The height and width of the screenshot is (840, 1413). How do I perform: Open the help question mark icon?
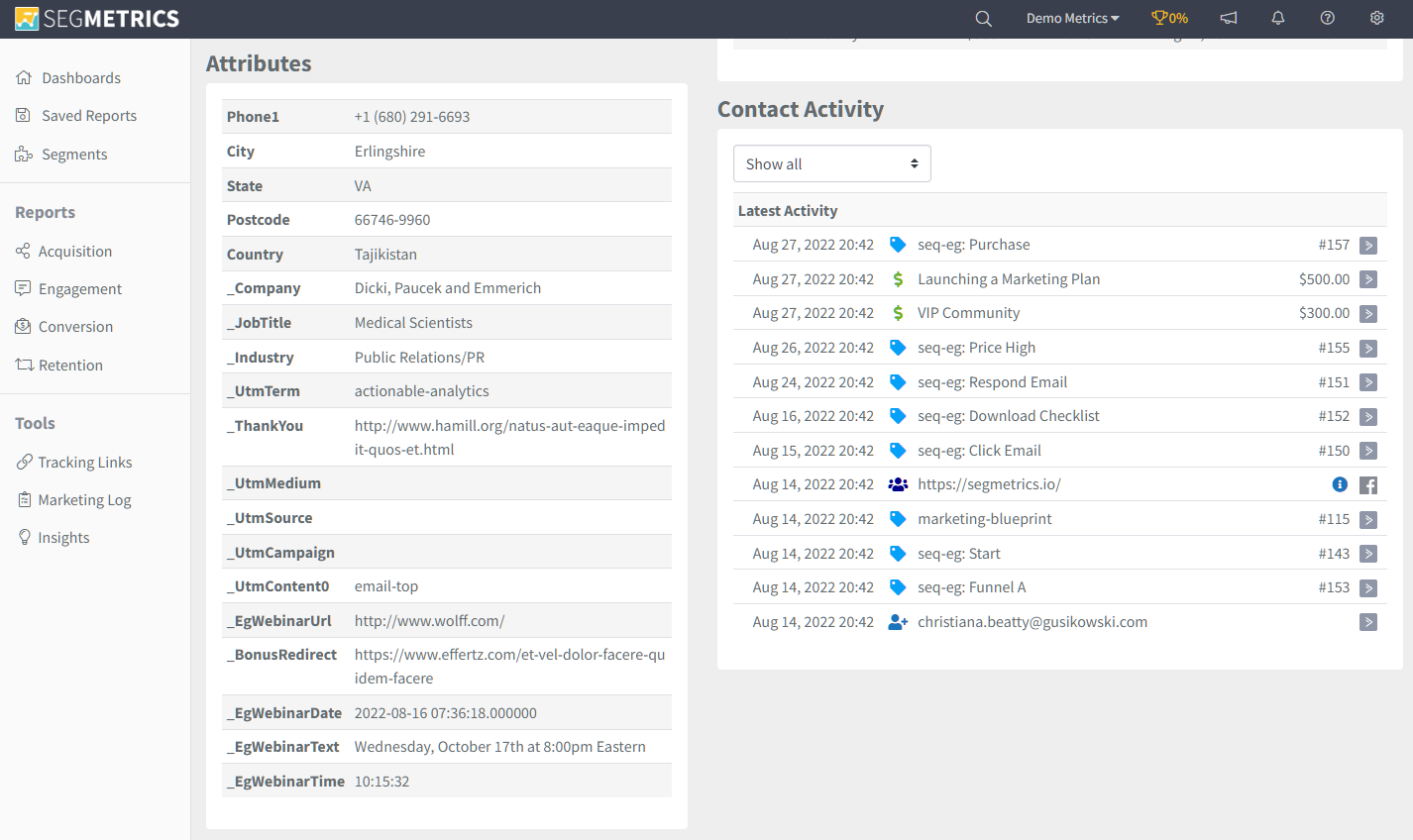pos(1328,18)
